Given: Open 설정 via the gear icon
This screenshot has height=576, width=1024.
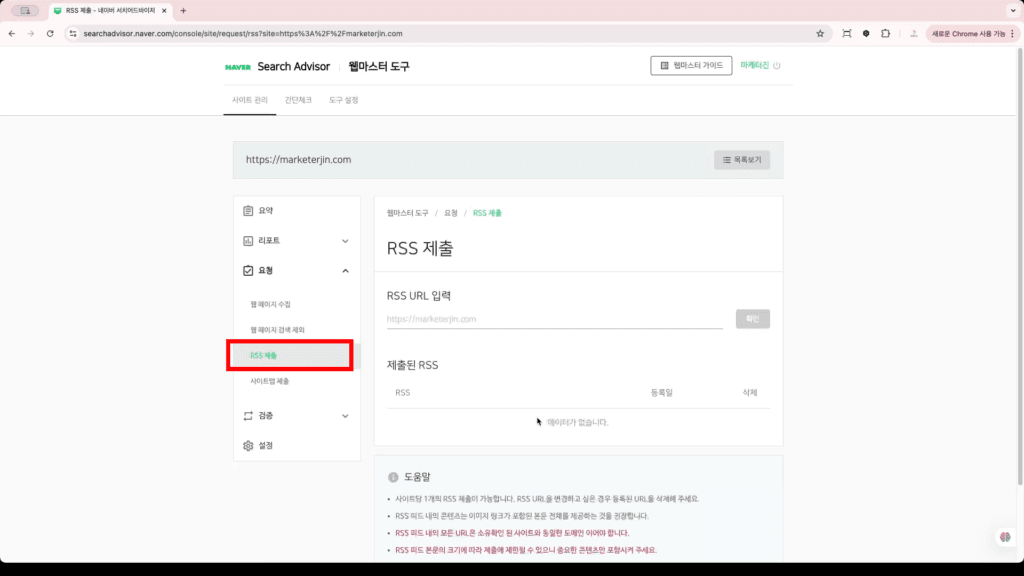Looking at the screenshot, I should pyautogui.click(x=249, y=446).
